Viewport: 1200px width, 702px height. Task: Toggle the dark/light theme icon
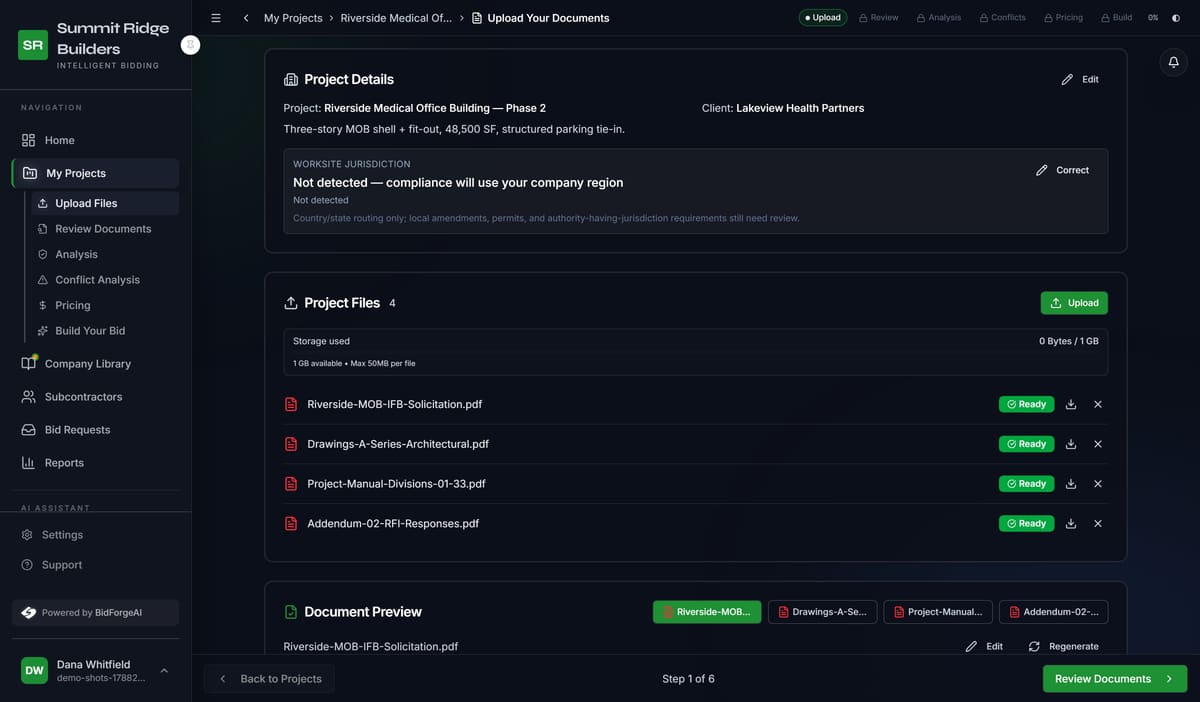coord(1175,18)
